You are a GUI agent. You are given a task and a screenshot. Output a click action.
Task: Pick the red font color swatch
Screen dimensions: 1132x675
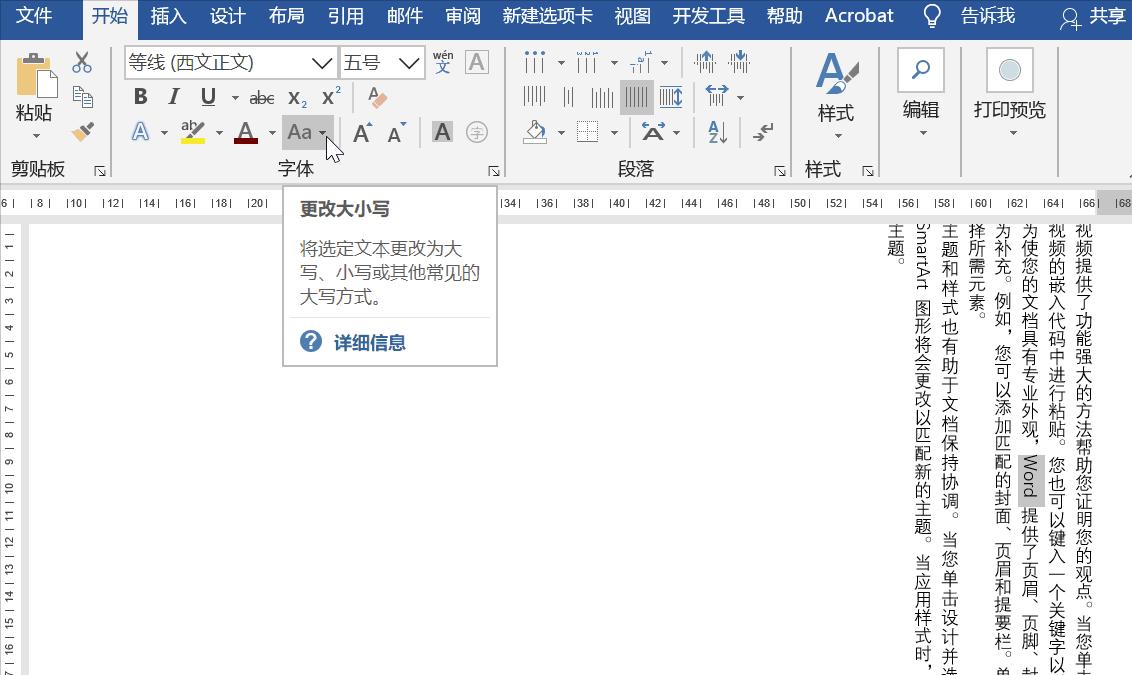pos(247,133)
